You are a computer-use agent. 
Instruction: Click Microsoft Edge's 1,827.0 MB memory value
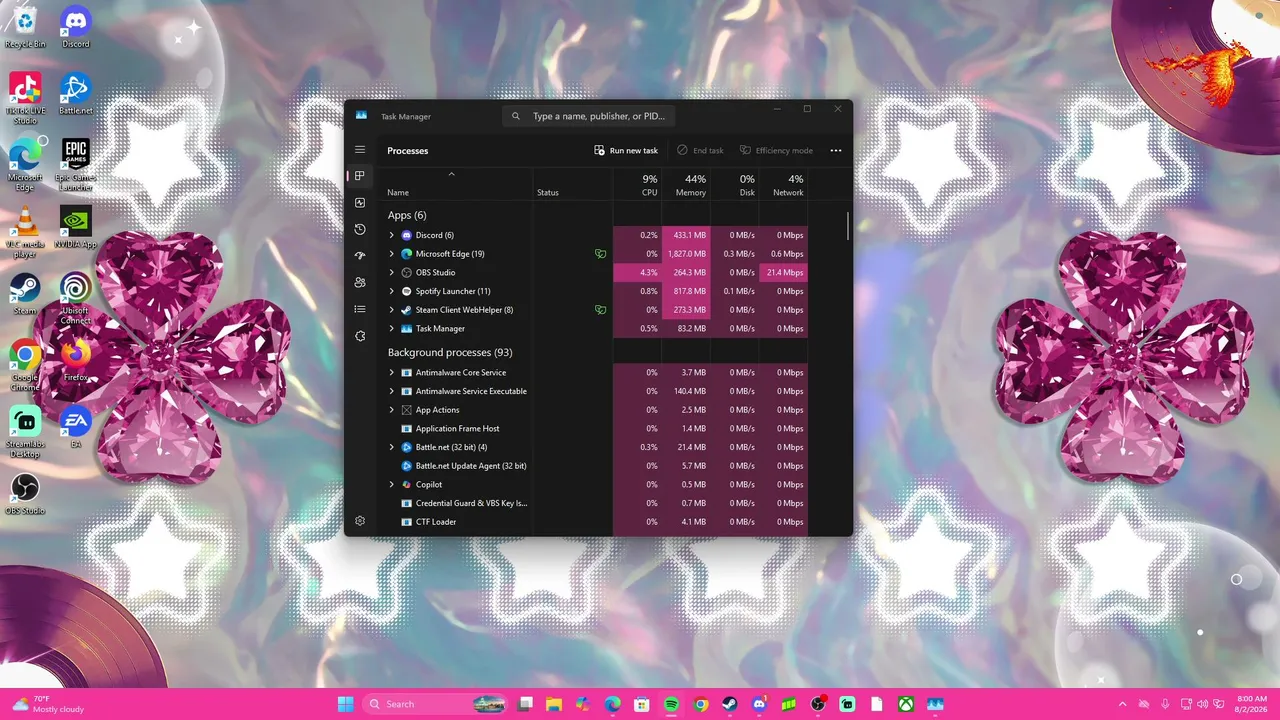coord(687,254)
